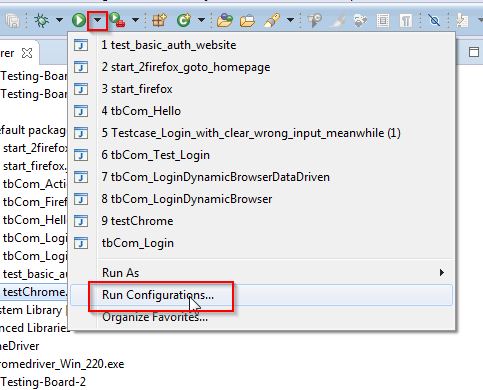Select start_2firefox file in the tree
Viewport: 483px width, 390px height.
pyautogui.click(x=35, y=148)
